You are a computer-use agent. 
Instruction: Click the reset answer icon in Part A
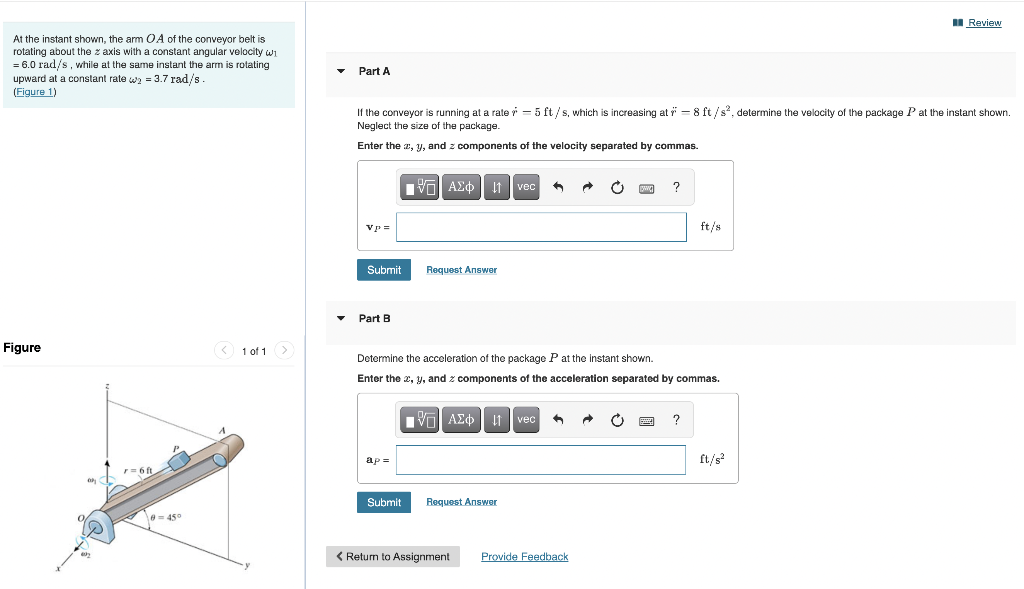click(x=617, y=187)
